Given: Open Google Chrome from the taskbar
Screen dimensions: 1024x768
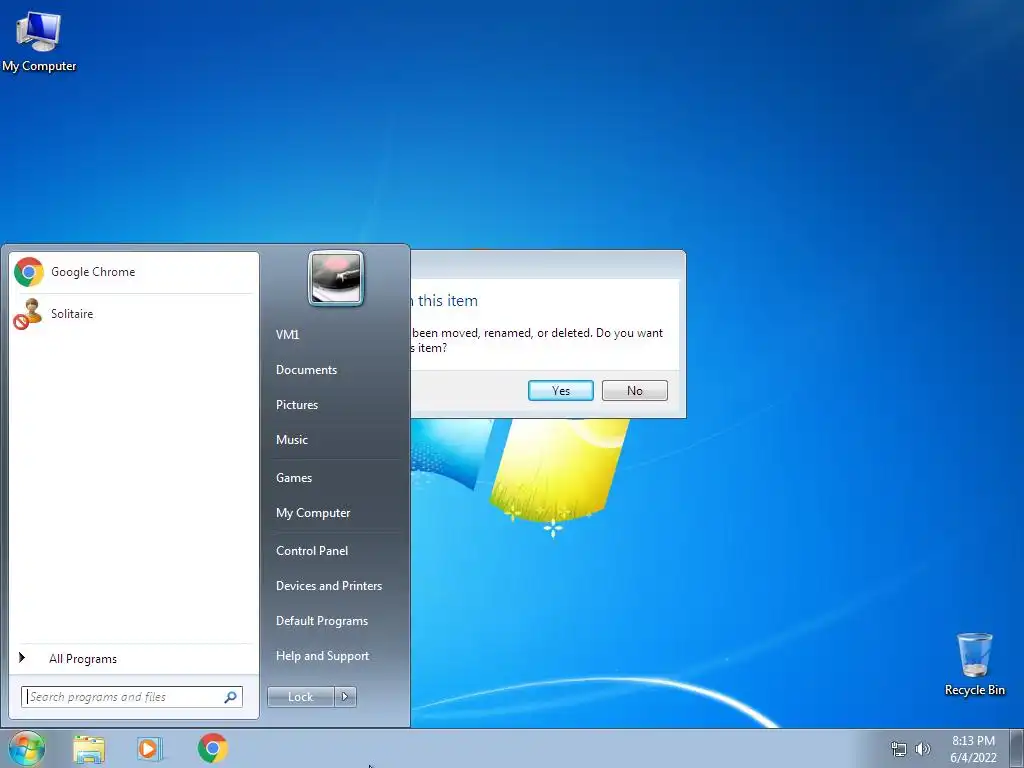Looking at the screenshot, I should [x=213, y=748].
